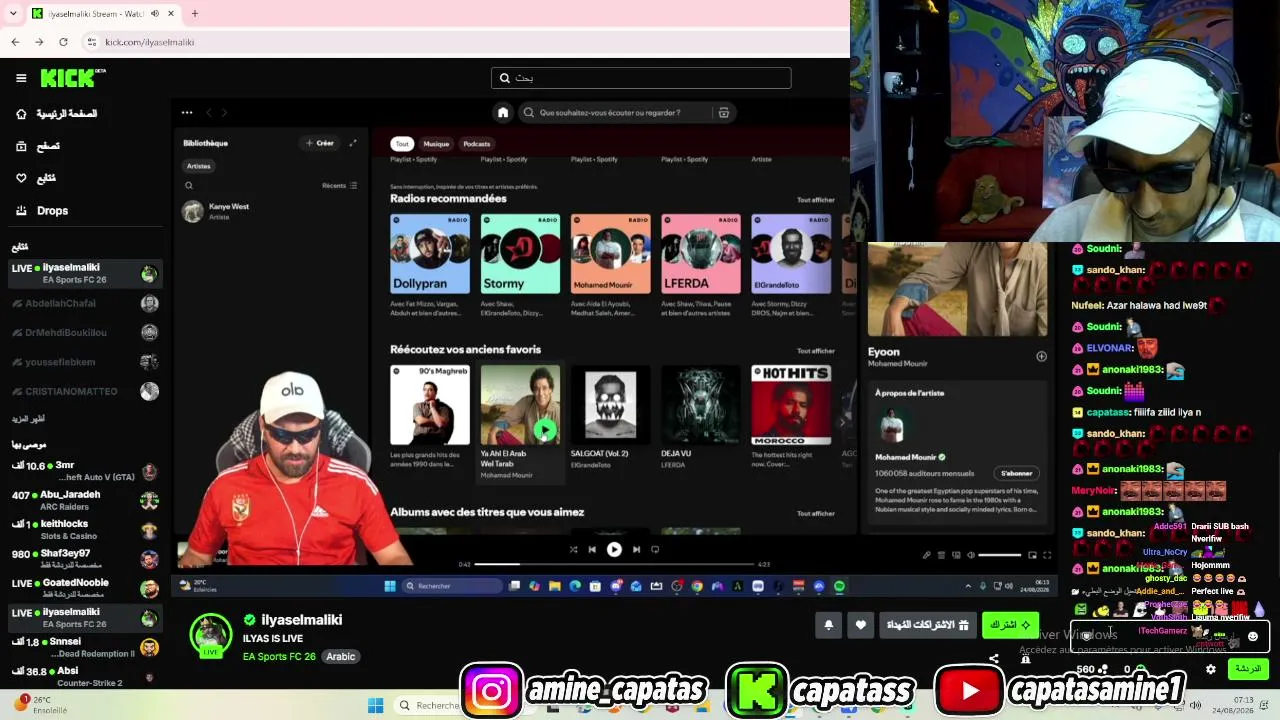Open the Drops page in the sidebar
1280x720 pixels.
(52, 211)
